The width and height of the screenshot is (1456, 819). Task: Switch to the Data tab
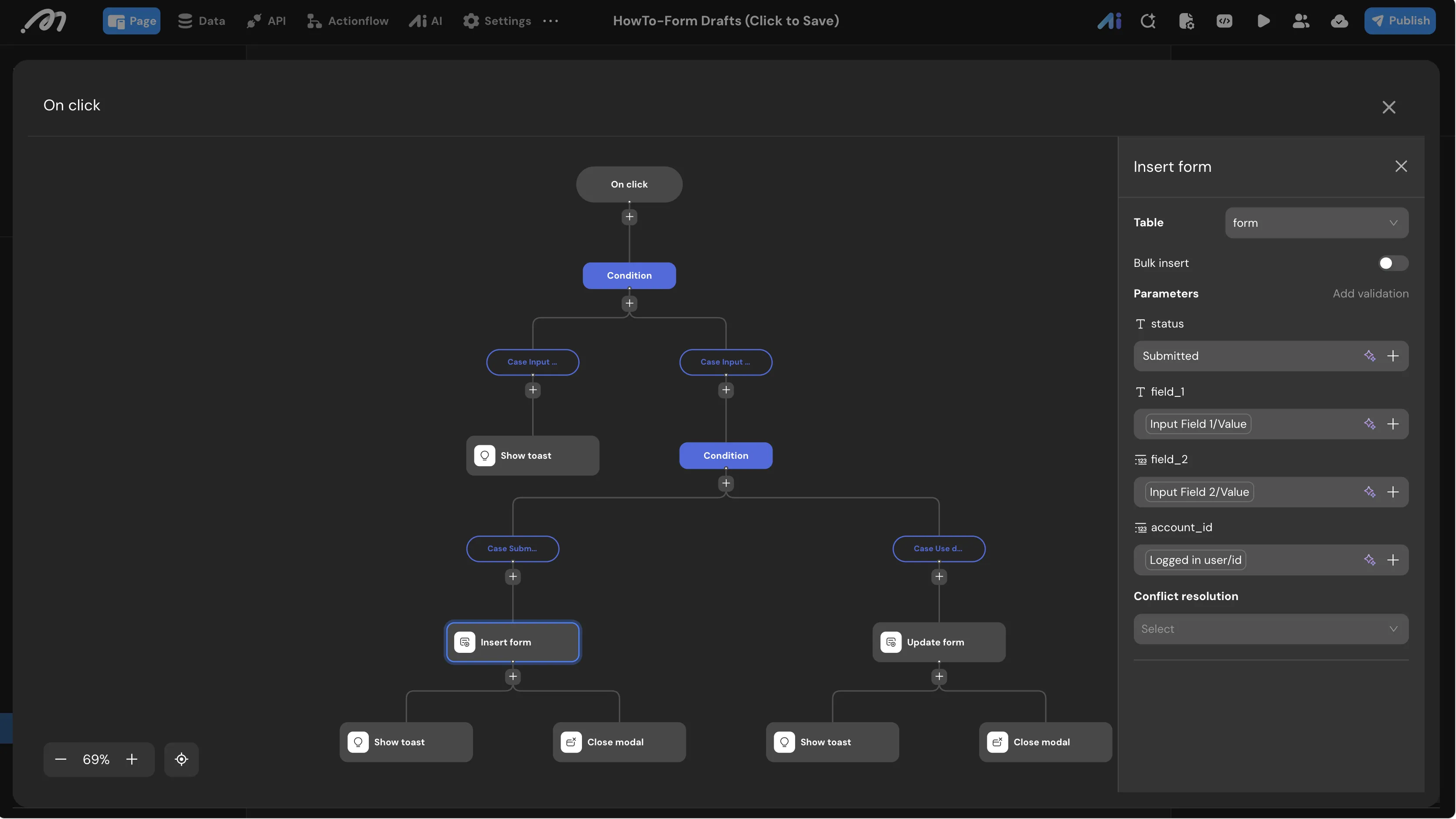(201, 21)
